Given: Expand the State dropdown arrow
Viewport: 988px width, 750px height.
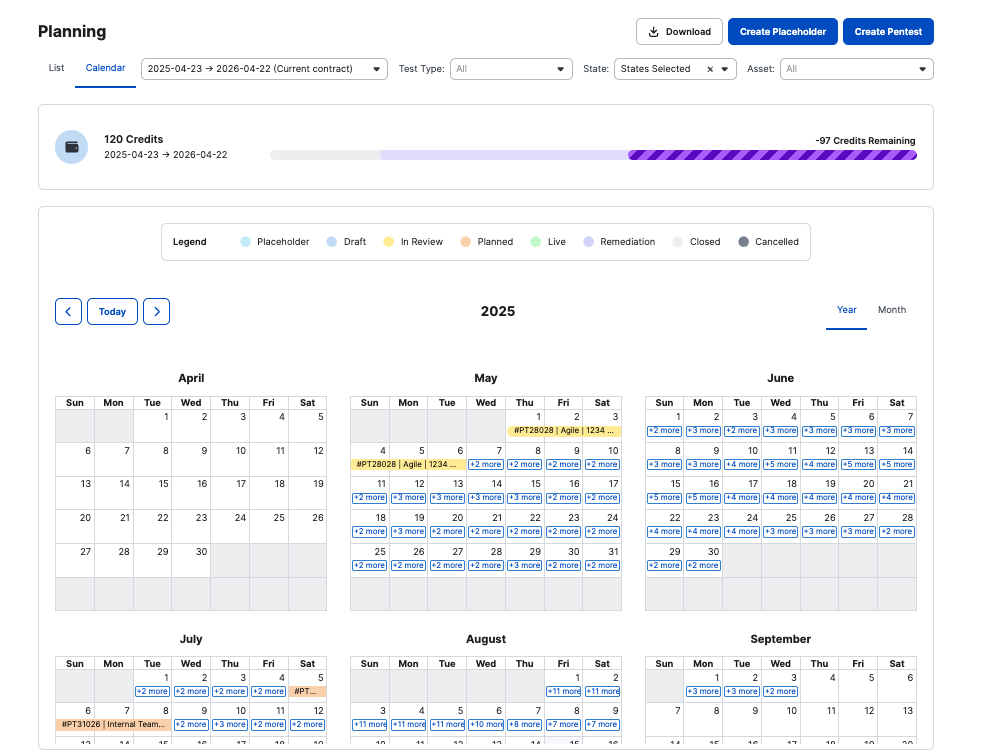Looking at the screenshot, I should point(725,69).
